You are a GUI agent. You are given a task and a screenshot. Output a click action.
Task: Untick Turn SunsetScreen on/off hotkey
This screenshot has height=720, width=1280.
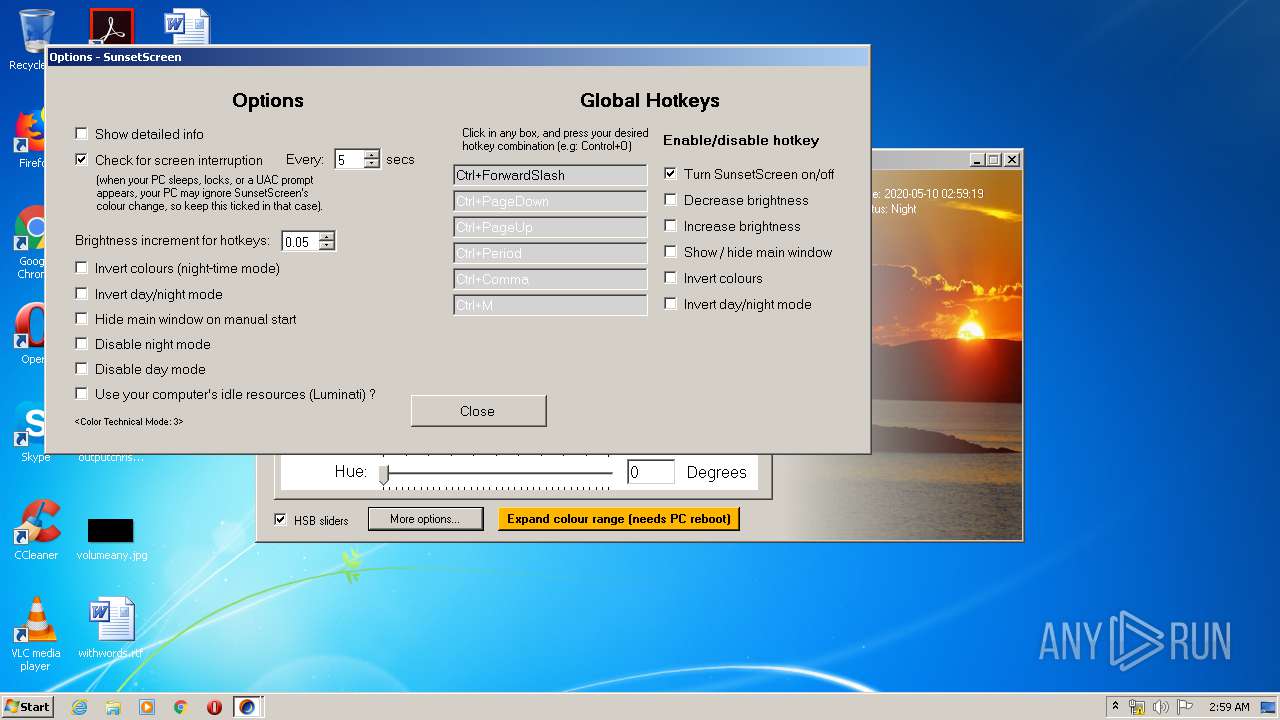[x=671, y=174]
